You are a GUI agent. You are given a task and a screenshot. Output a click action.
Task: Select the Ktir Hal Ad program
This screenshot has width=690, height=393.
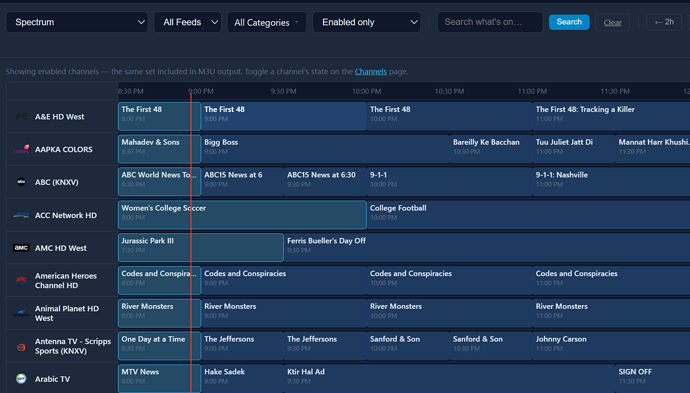[x=449, y=378]
